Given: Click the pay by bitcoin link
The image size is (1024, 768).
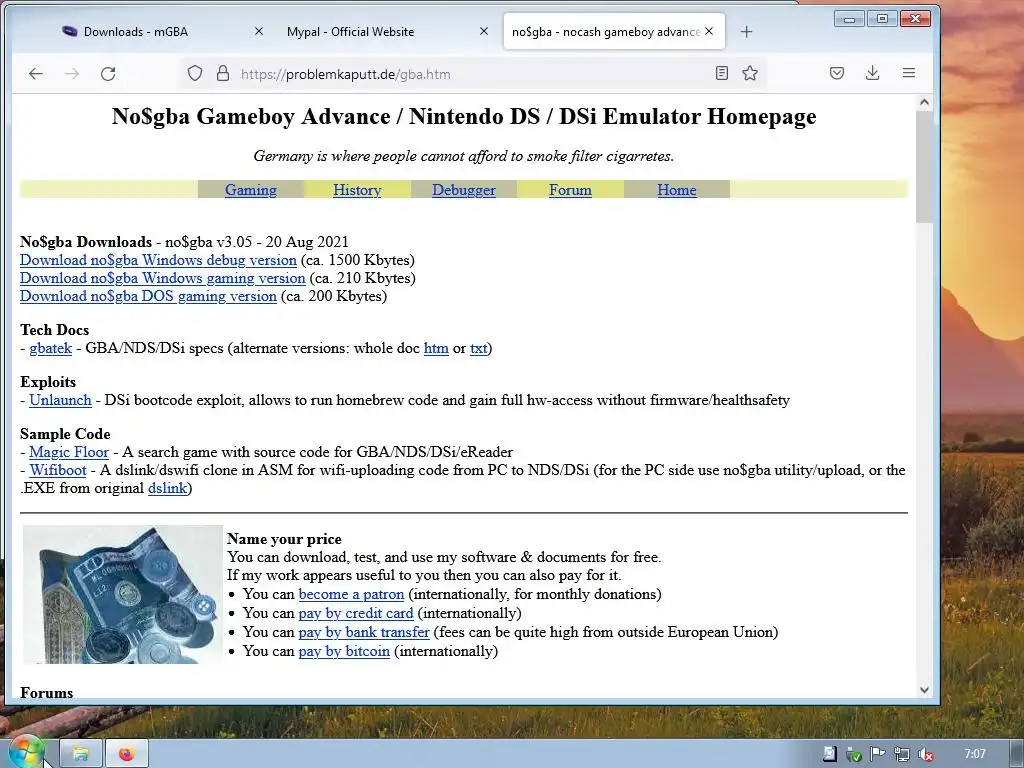Looking at the screenshot, I should click(x=344, y=651).
